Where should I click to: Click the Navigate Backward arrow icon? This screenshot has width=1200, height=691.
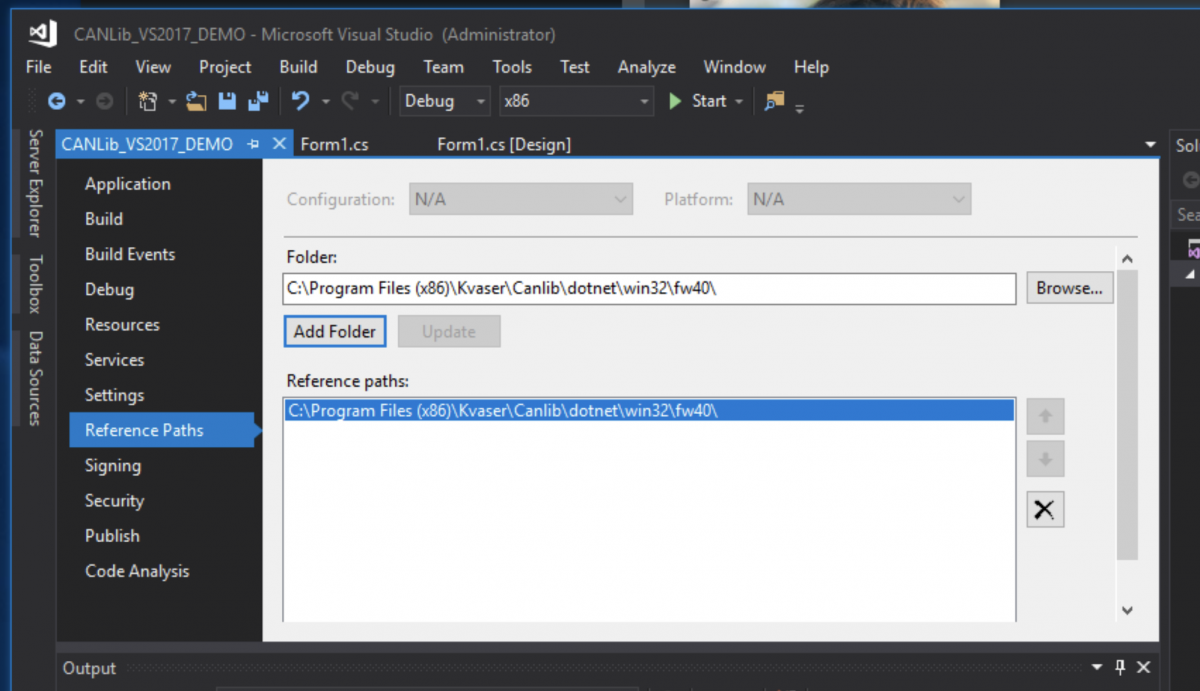[58, 100]
